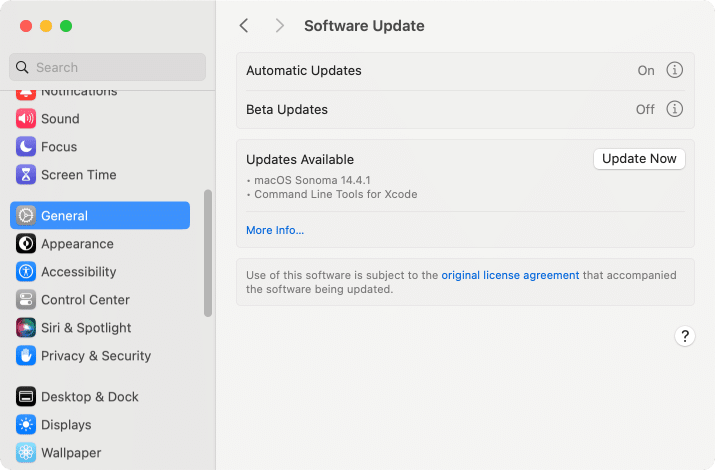
Task: Click the Update Now button
Action: pos(639,159)
